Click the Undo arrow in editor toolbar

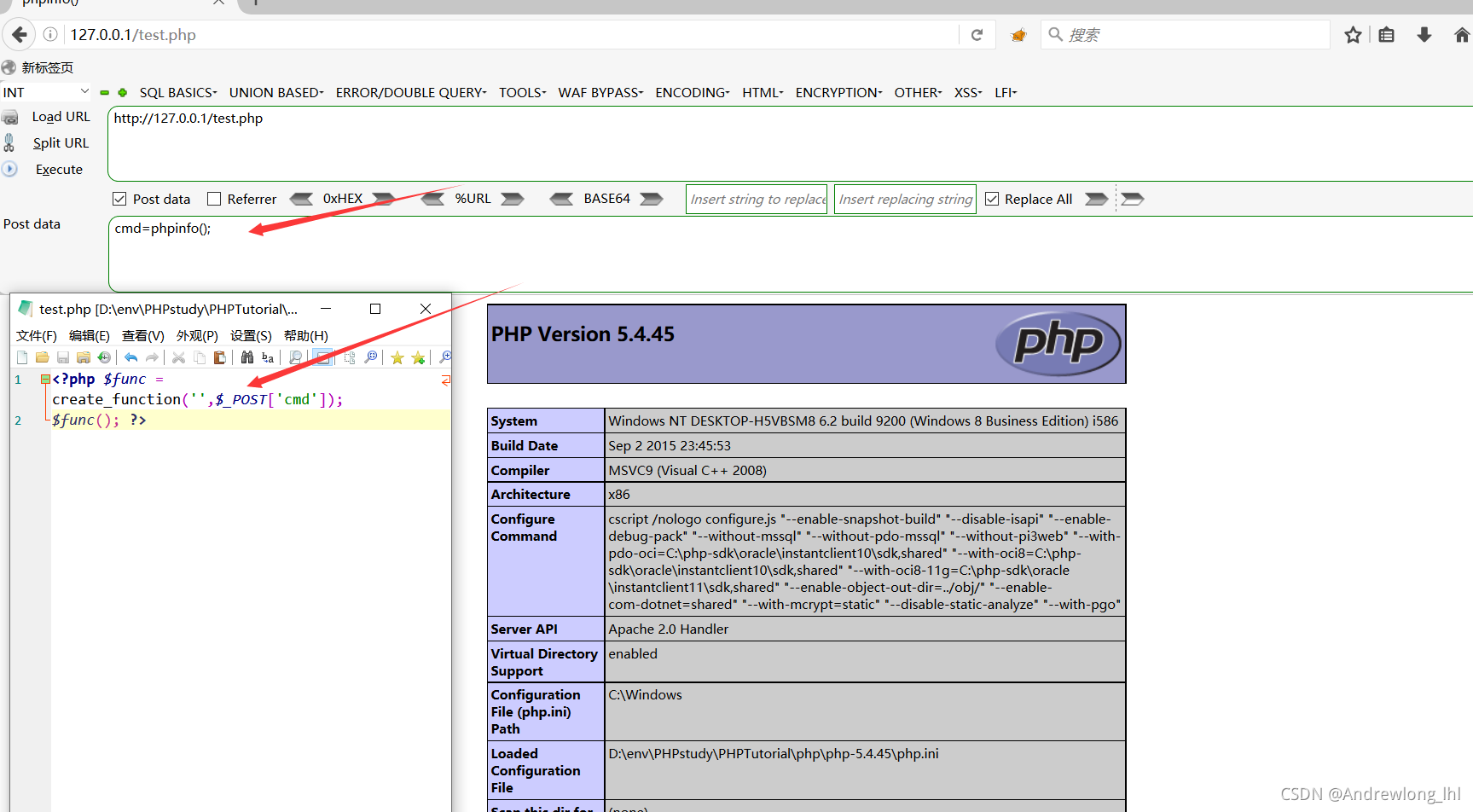[130, 357]
